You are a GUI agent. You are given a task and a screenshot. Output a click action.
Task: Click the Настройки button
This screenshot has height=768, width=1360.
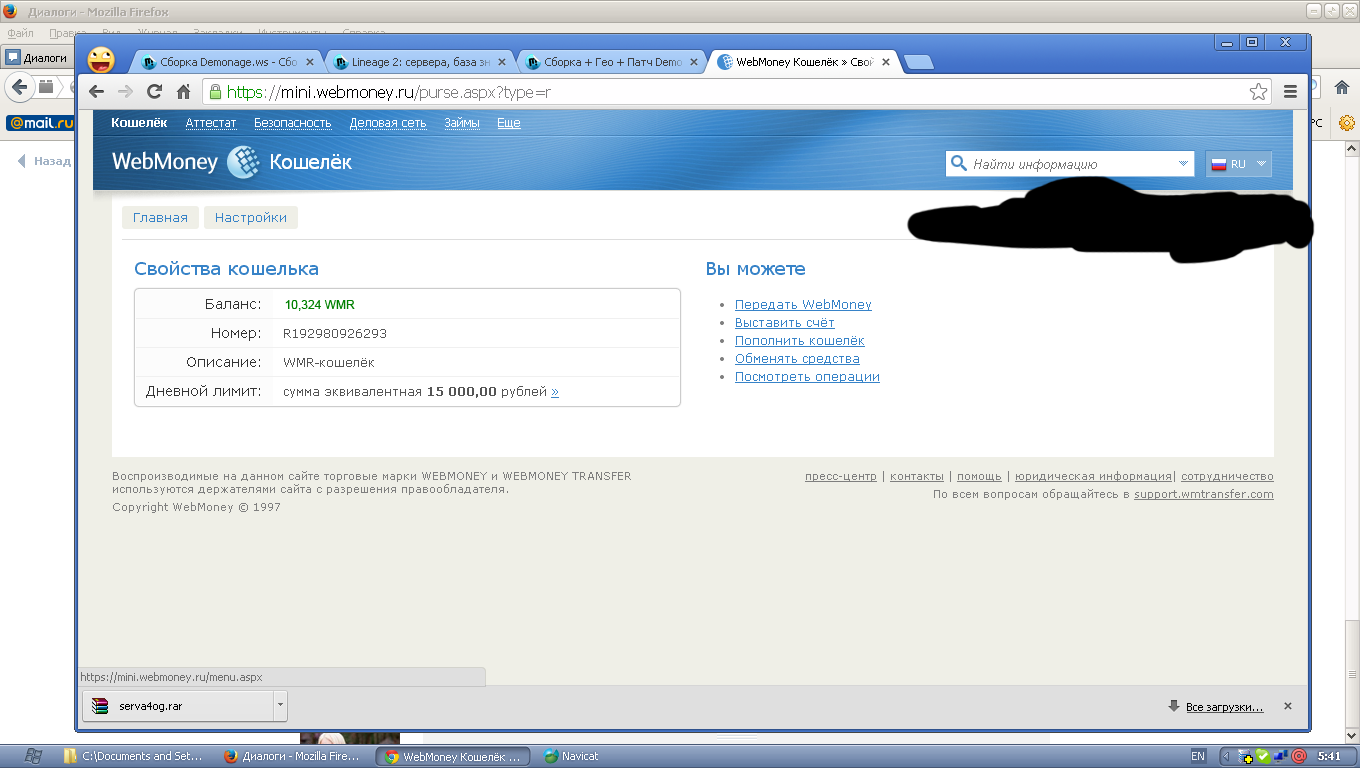pyautogui.click(x=251, y=217)
